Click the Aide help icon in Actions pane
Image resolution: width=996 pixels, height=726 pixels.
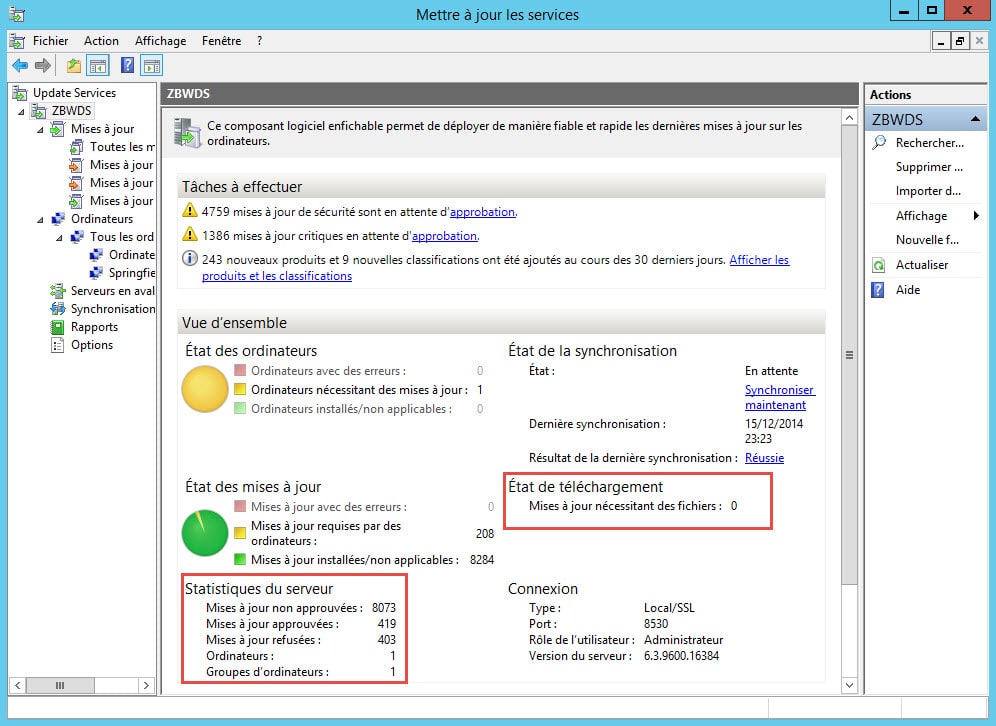[879, 290]
